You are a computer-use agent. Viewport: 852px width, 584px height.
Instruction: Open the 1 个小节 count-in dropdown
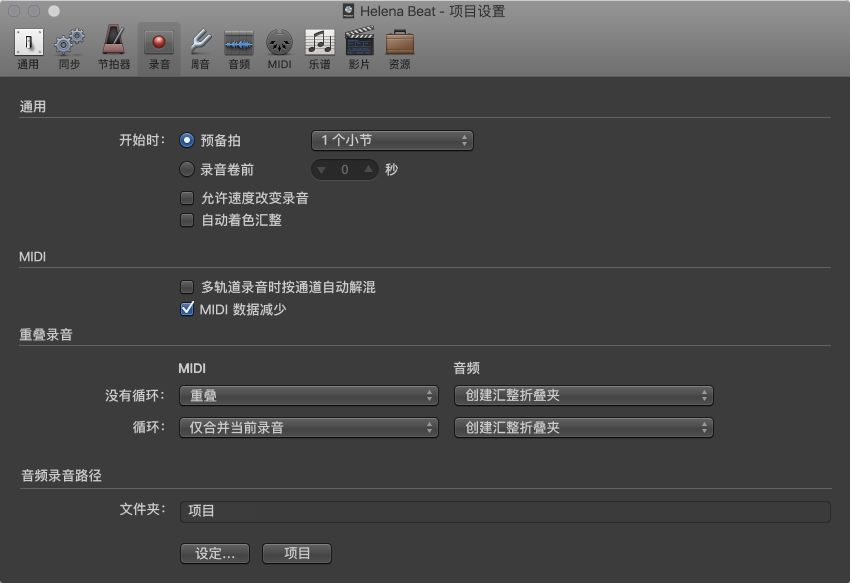point(392,140)
